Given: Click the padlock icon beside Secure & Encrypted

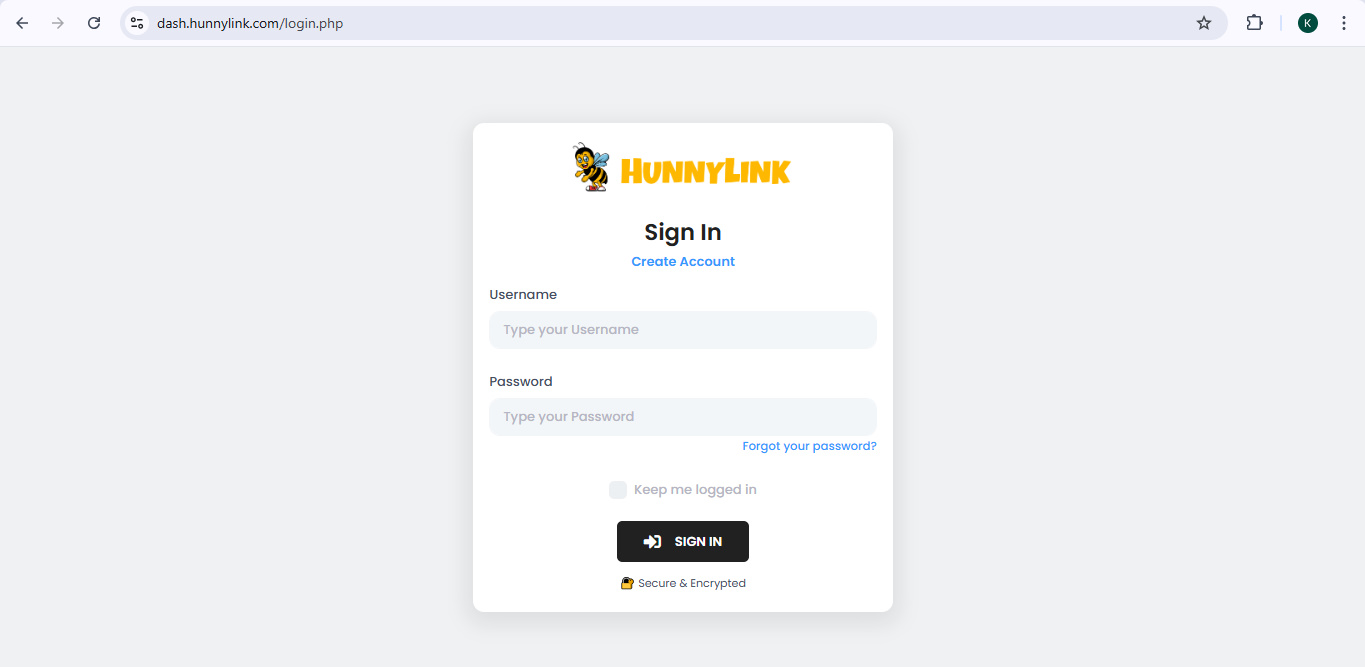Looking at the screenshot, I should pyautogui.click(x=627, y=583).
